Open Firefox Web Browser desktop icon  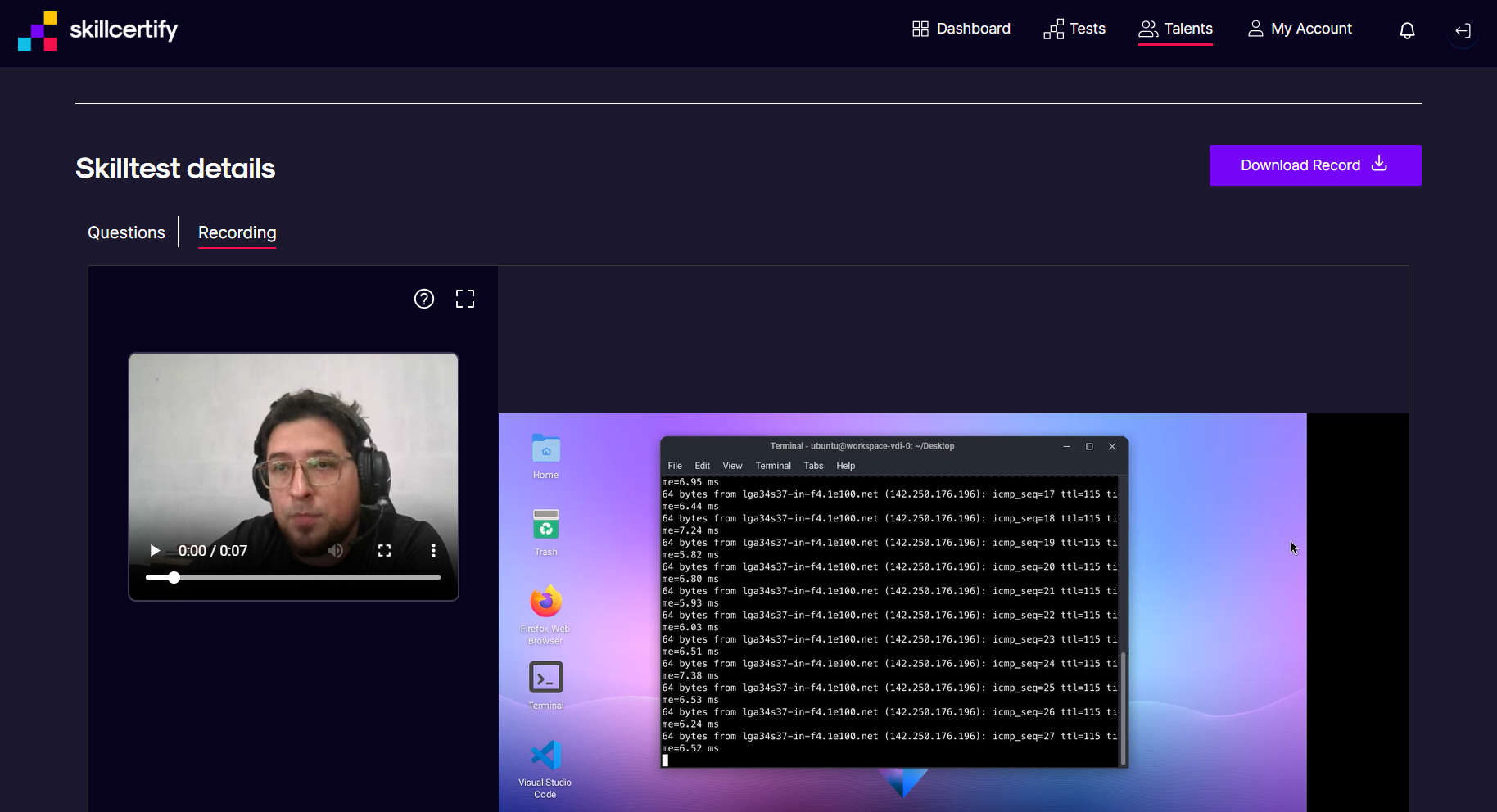point(545,603)
